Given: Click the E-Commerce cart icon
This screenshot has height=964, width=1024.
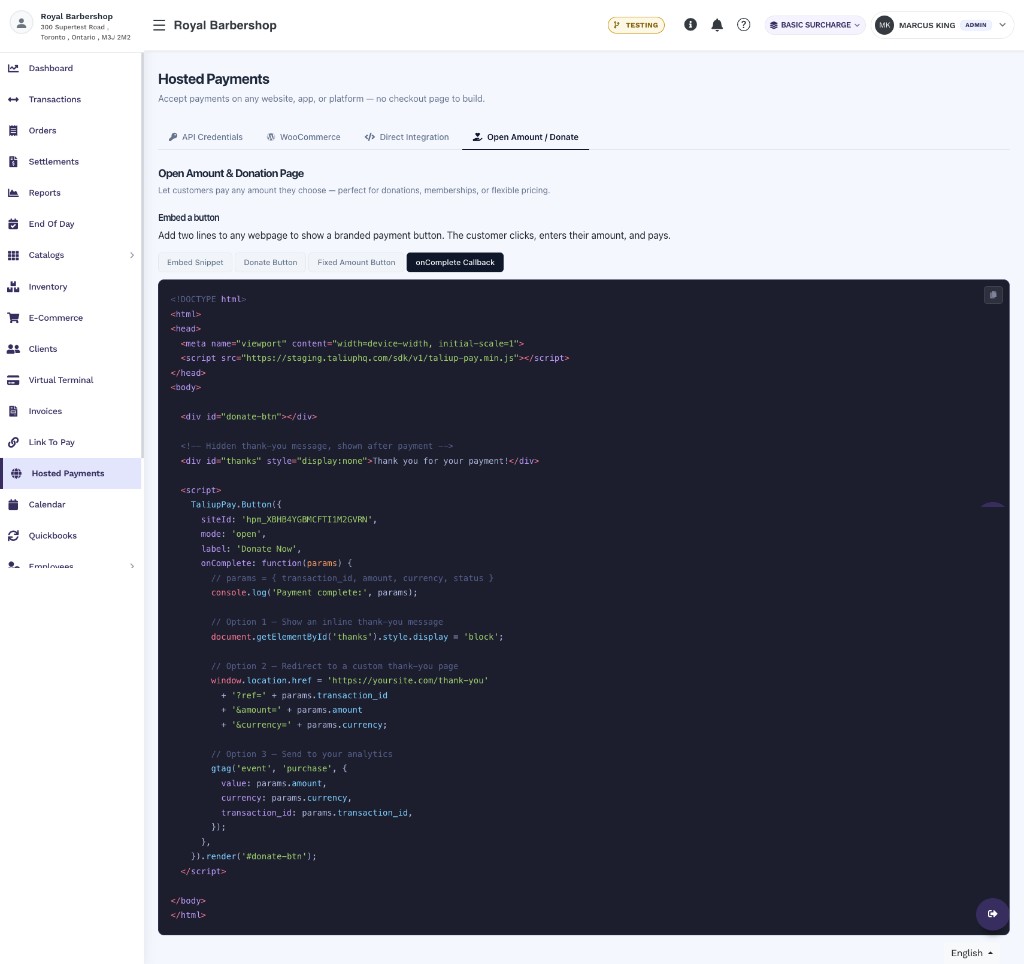Looking at the screenshot, I should click(13, 317).
